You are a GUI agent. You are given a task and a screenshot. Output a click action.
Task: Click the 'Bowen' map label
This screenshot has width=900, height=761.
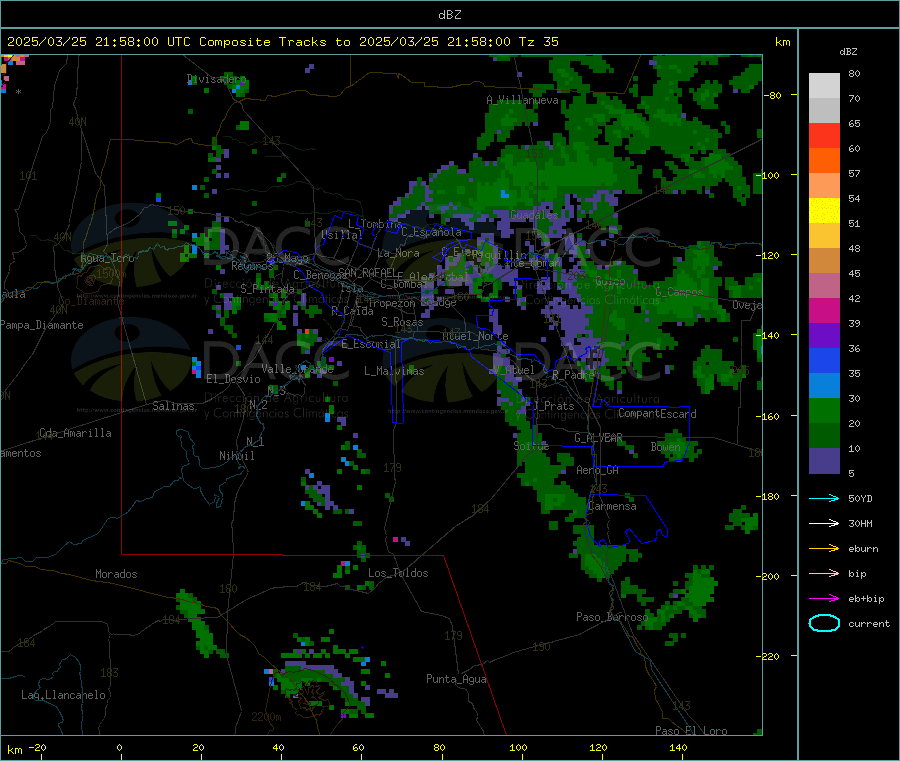pos(665,447)
